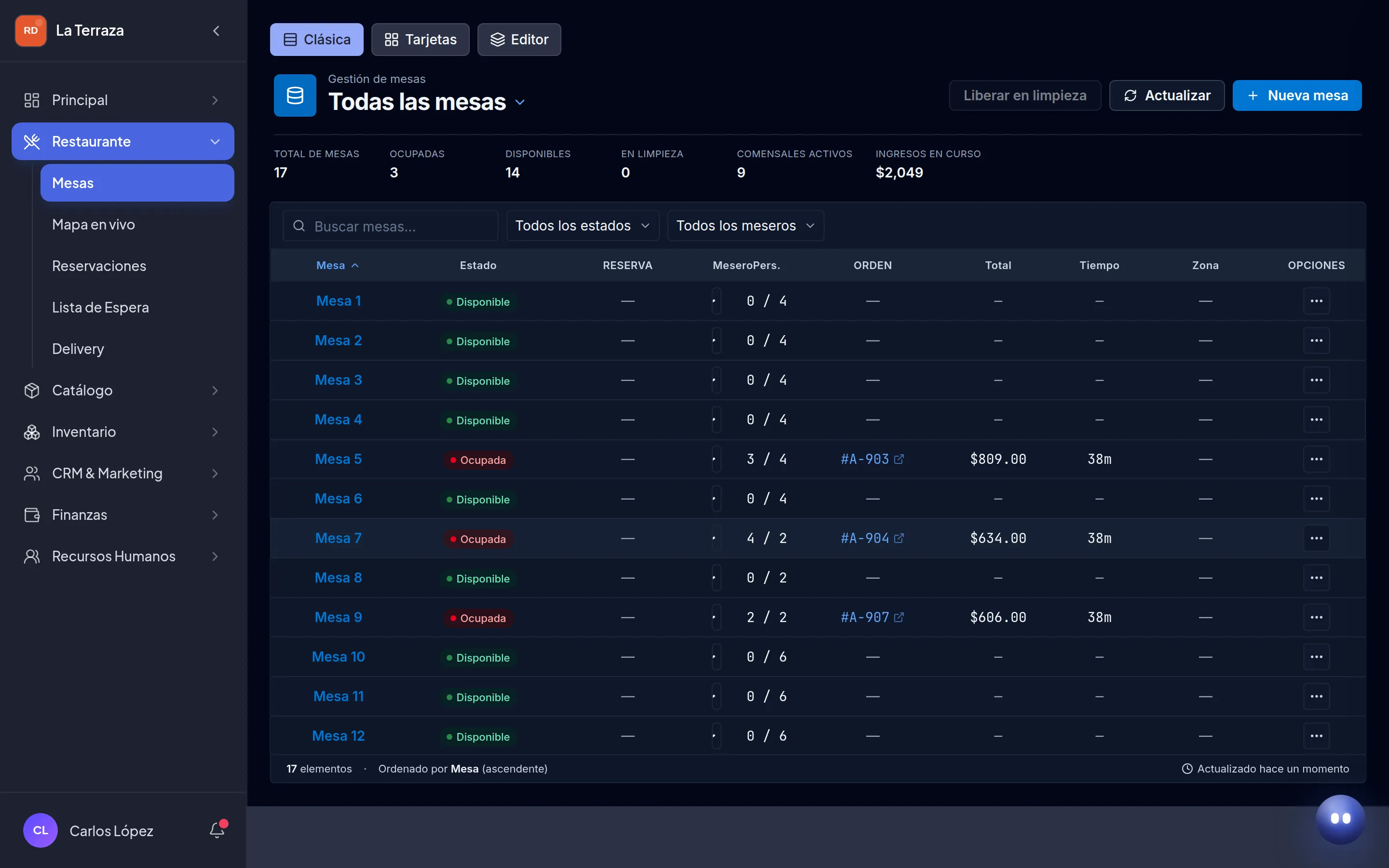Expand Recursos Humanos section

point(123,556)
